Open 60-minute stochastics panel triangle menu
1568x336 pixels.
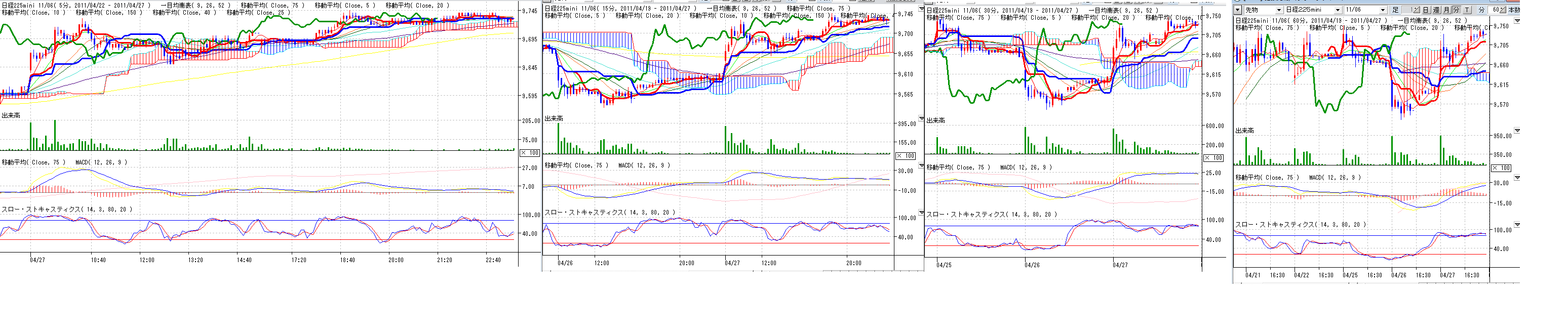pos(1517,225)
